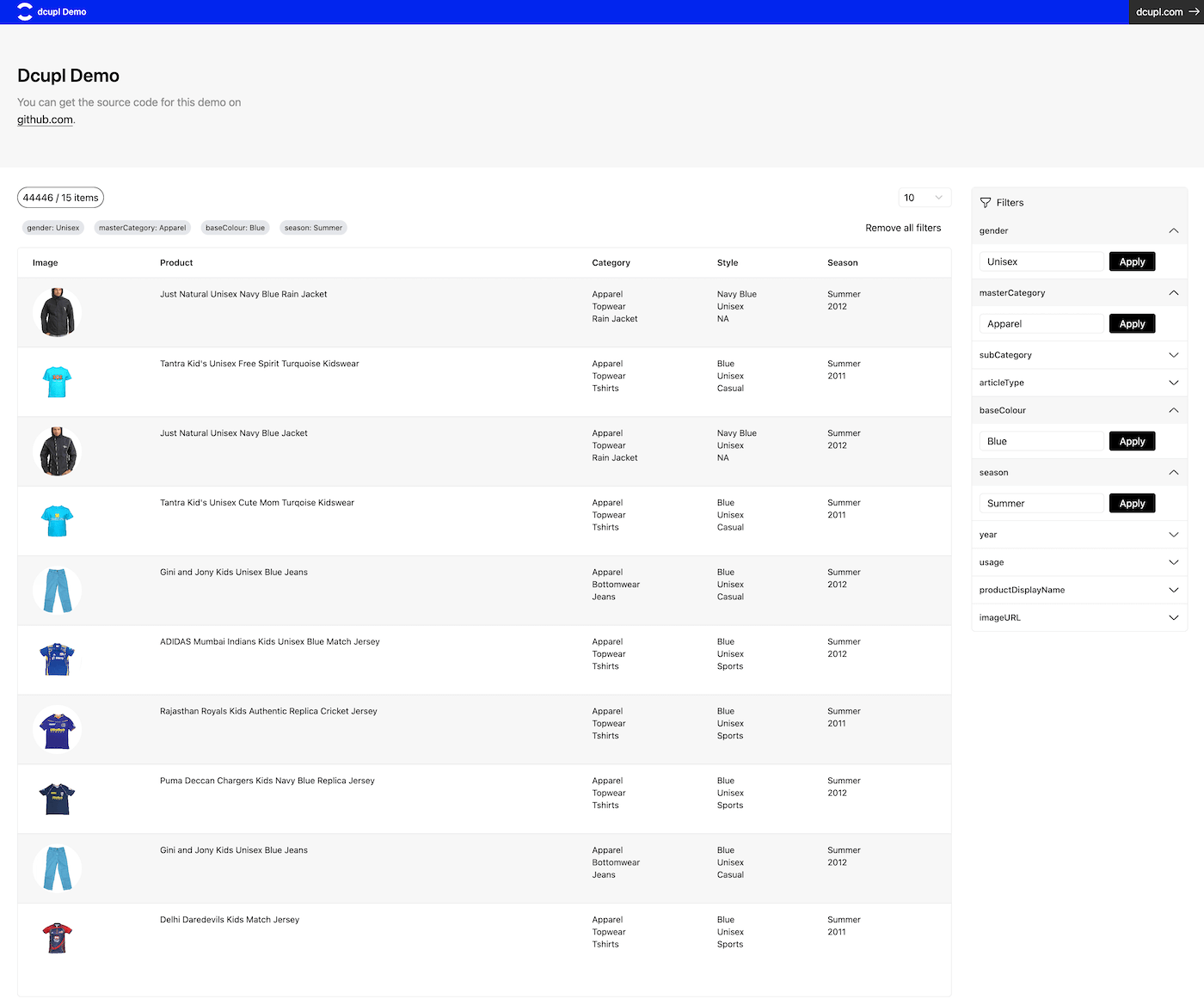This screenshot has width=1204, height=1005.
Task: Click the Filters panel title
Action: coord(1010,203)
